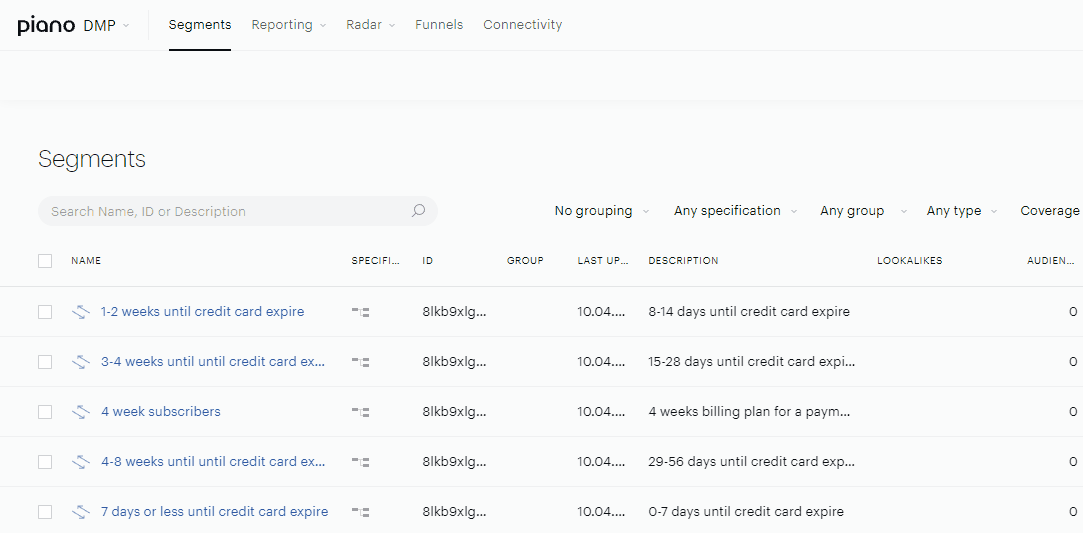Image resolution: width=1083 pixels, height=533 pixels.
Task: Open the DMP product dropdown
Action: [106, 26]
